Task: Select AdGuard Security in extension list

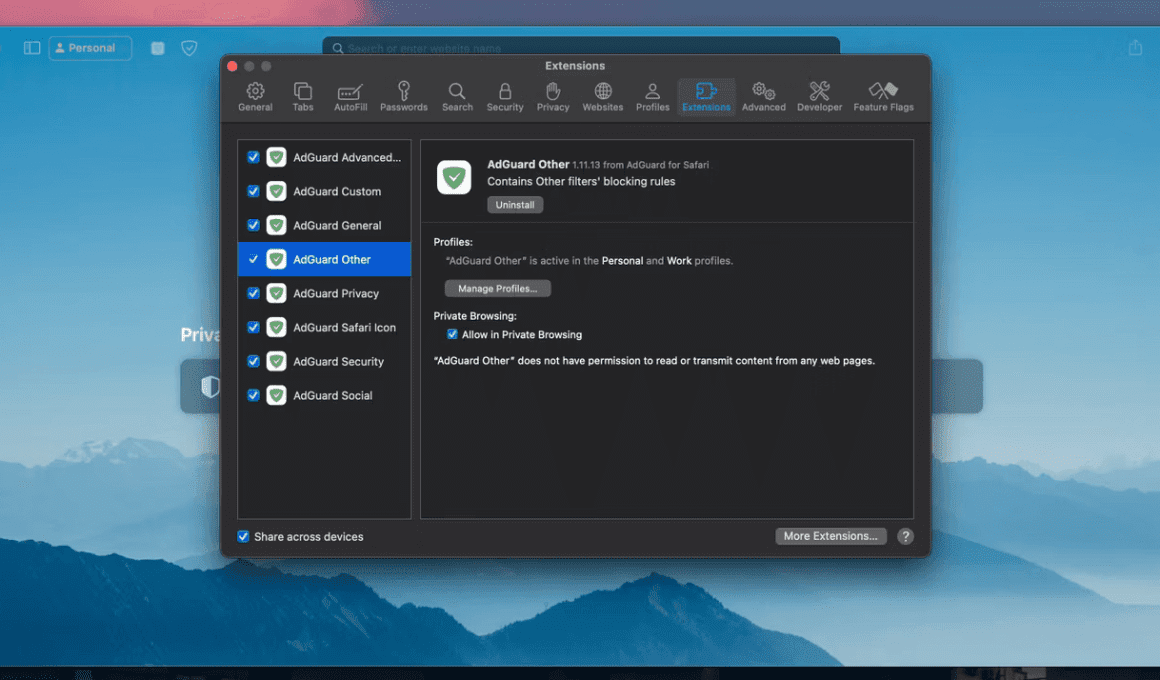Action: (x=324, y=361)
